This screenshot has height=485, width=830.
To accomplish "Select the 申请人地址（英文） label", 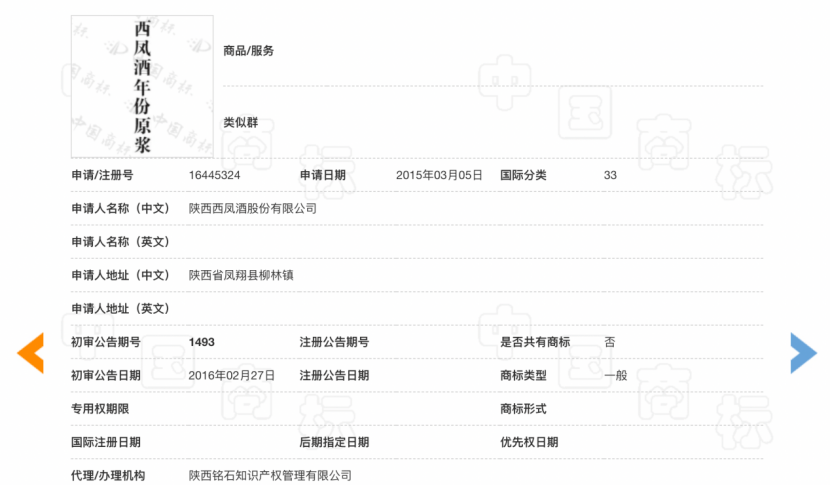I will tap(120, 309).
